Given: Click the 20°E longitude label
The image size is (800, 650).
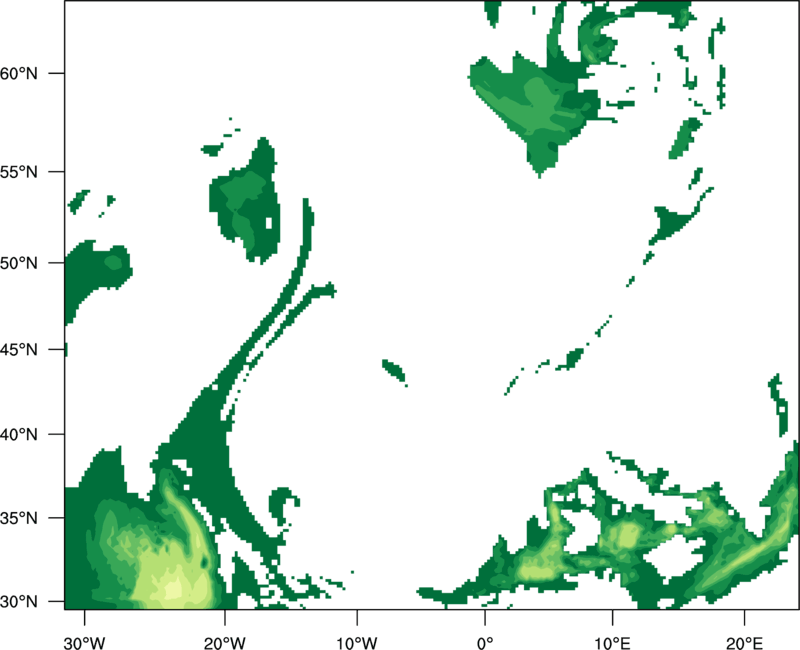Looking at the screenshot, I should (x=744, y=643).
